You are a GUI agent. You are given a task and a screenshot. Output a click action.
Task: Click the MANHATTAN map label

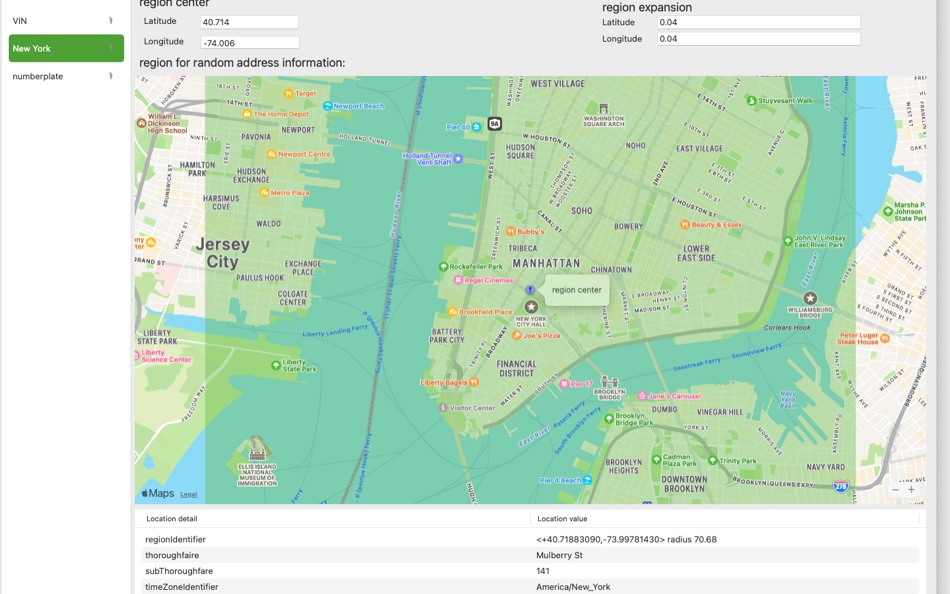(x=546, y=263)
